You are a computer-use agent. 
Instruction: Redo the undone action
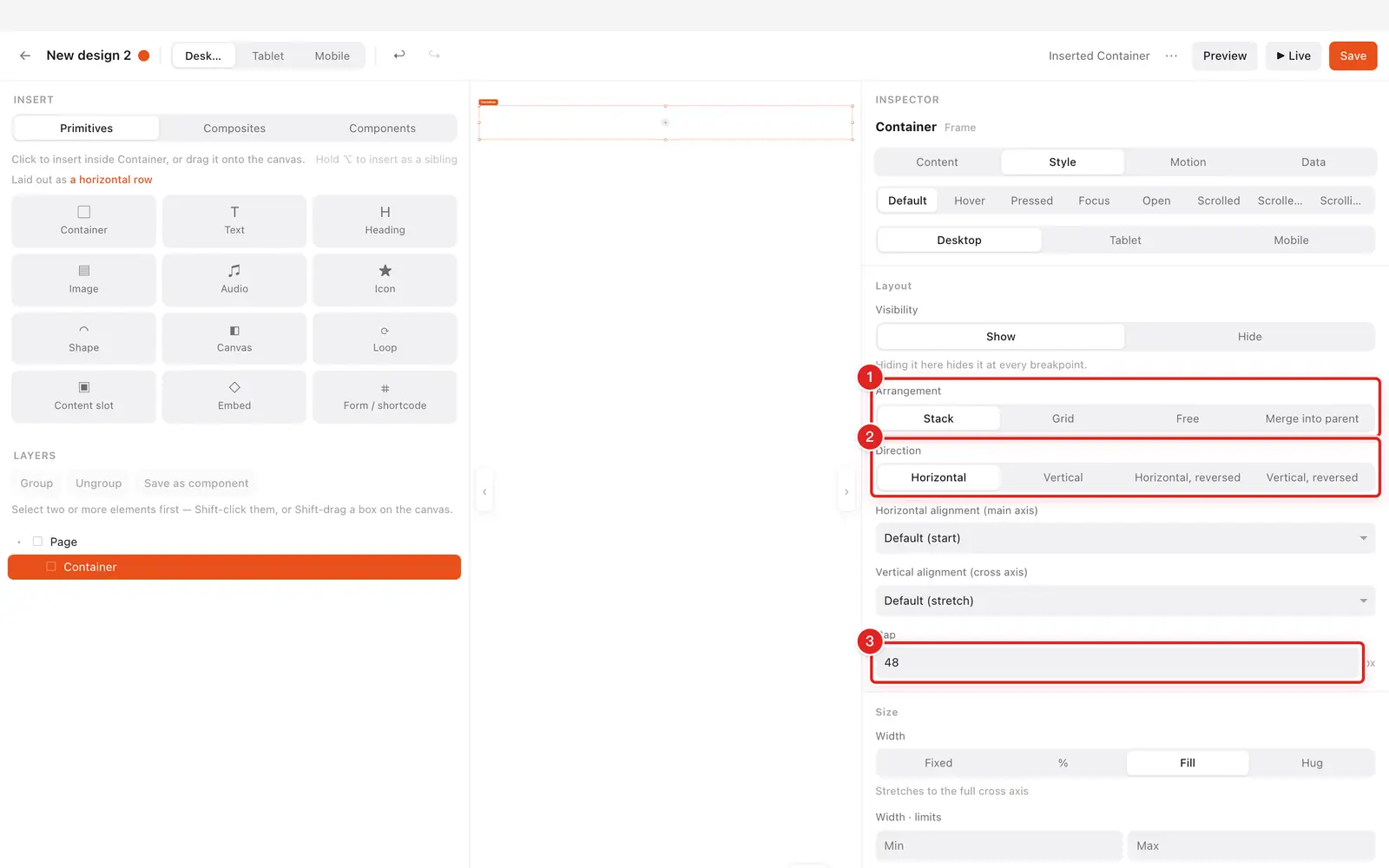[434, 56]
